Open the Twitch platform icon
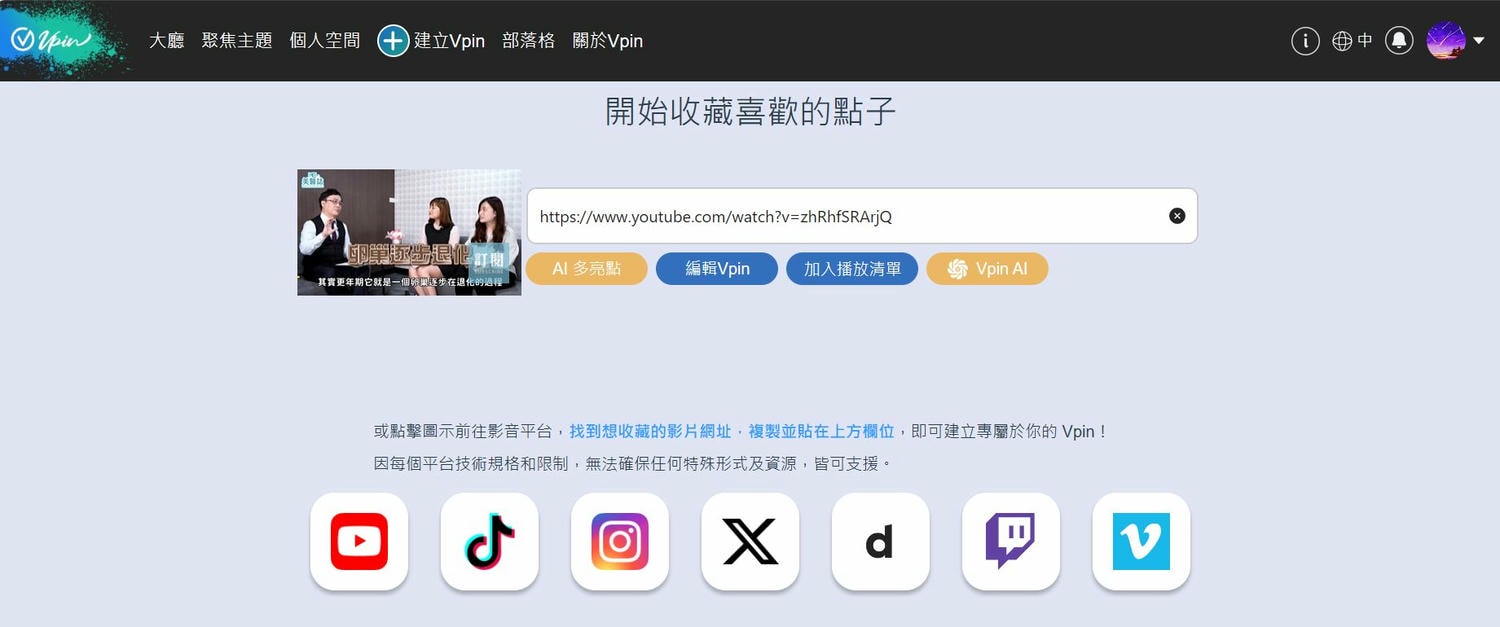 [x=1011, y=541]
